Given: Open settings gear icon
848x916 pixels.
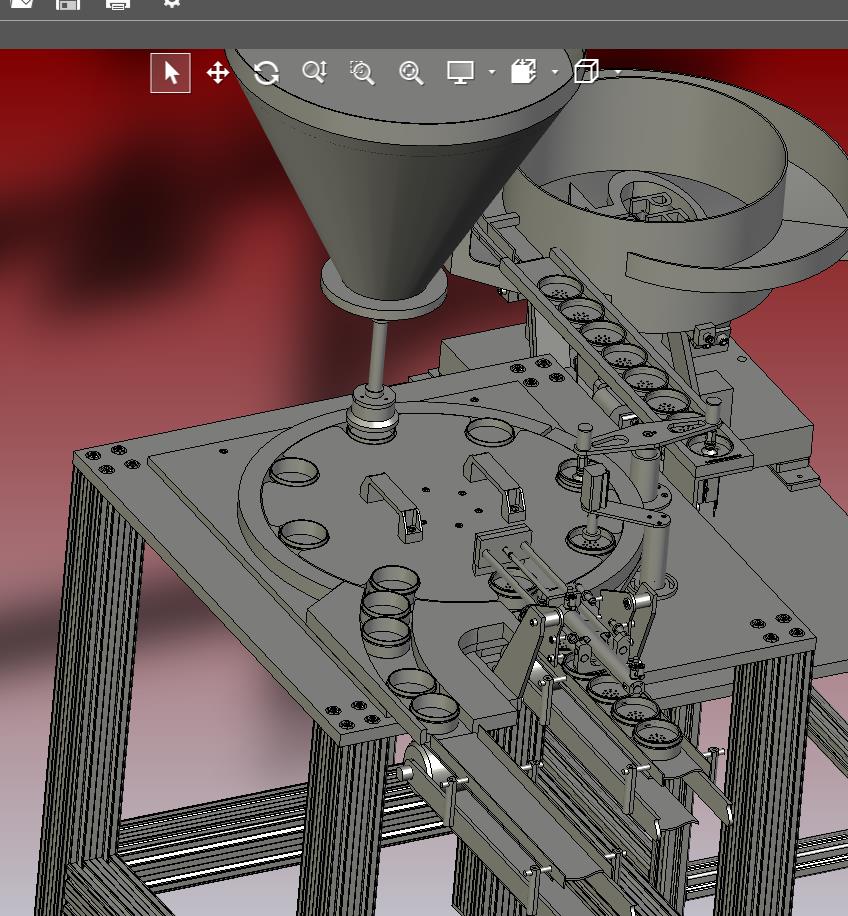Looking at the screenshot, I should [171, 4].
